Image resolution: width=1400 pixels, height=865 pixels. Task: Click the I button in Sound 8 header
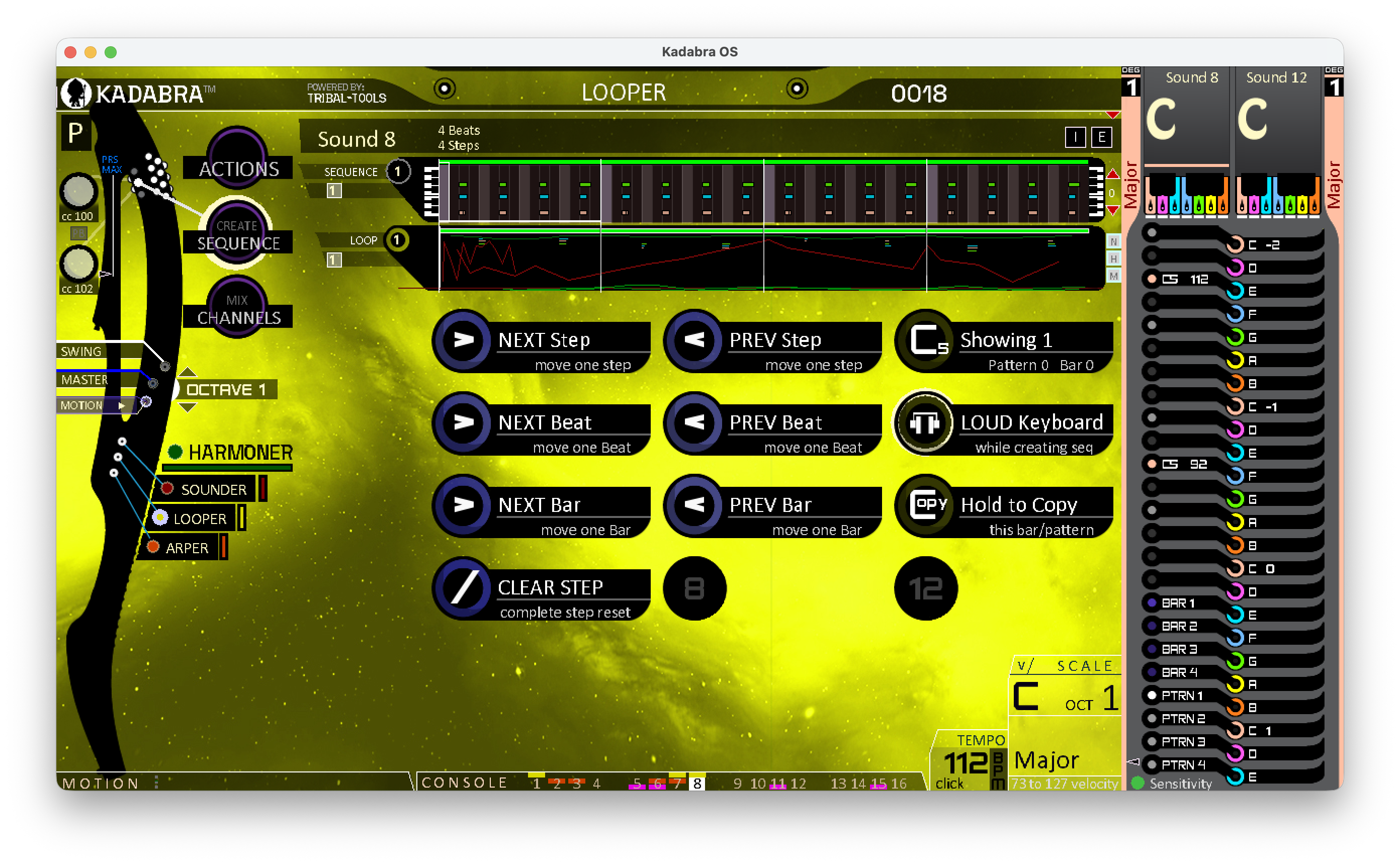[x=1076, y=137]
